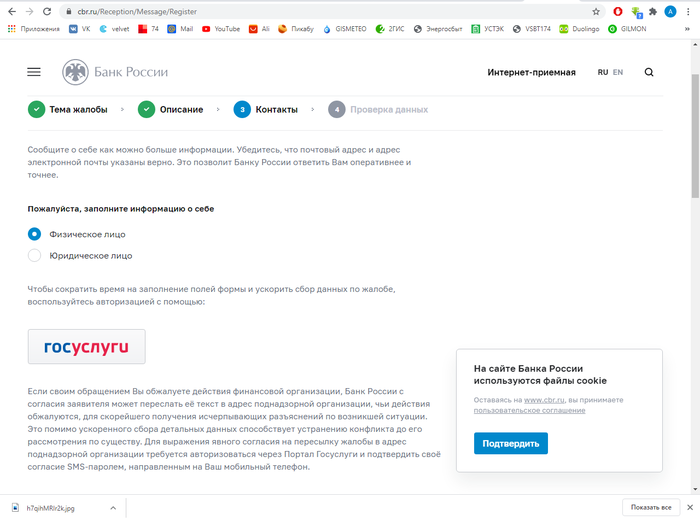Open the hamburger menu icon
Screen dimensions: 700x521
(34, 72)
